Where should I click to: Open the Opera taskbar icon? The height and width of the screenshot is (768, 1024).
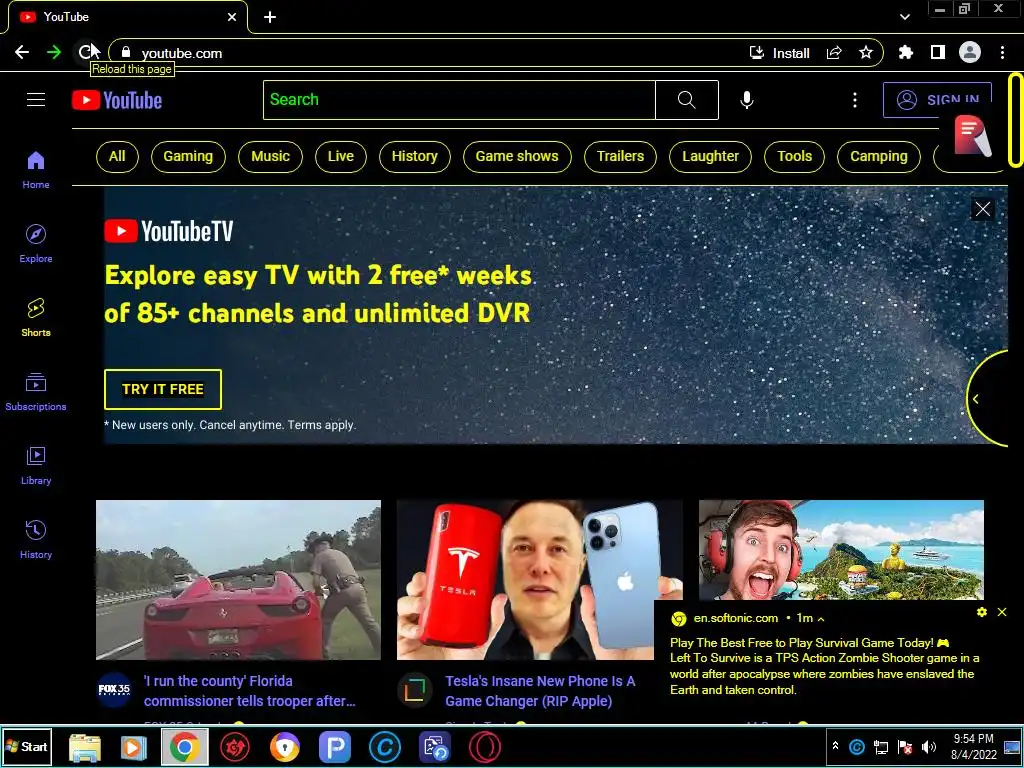[x=485, y=747]
